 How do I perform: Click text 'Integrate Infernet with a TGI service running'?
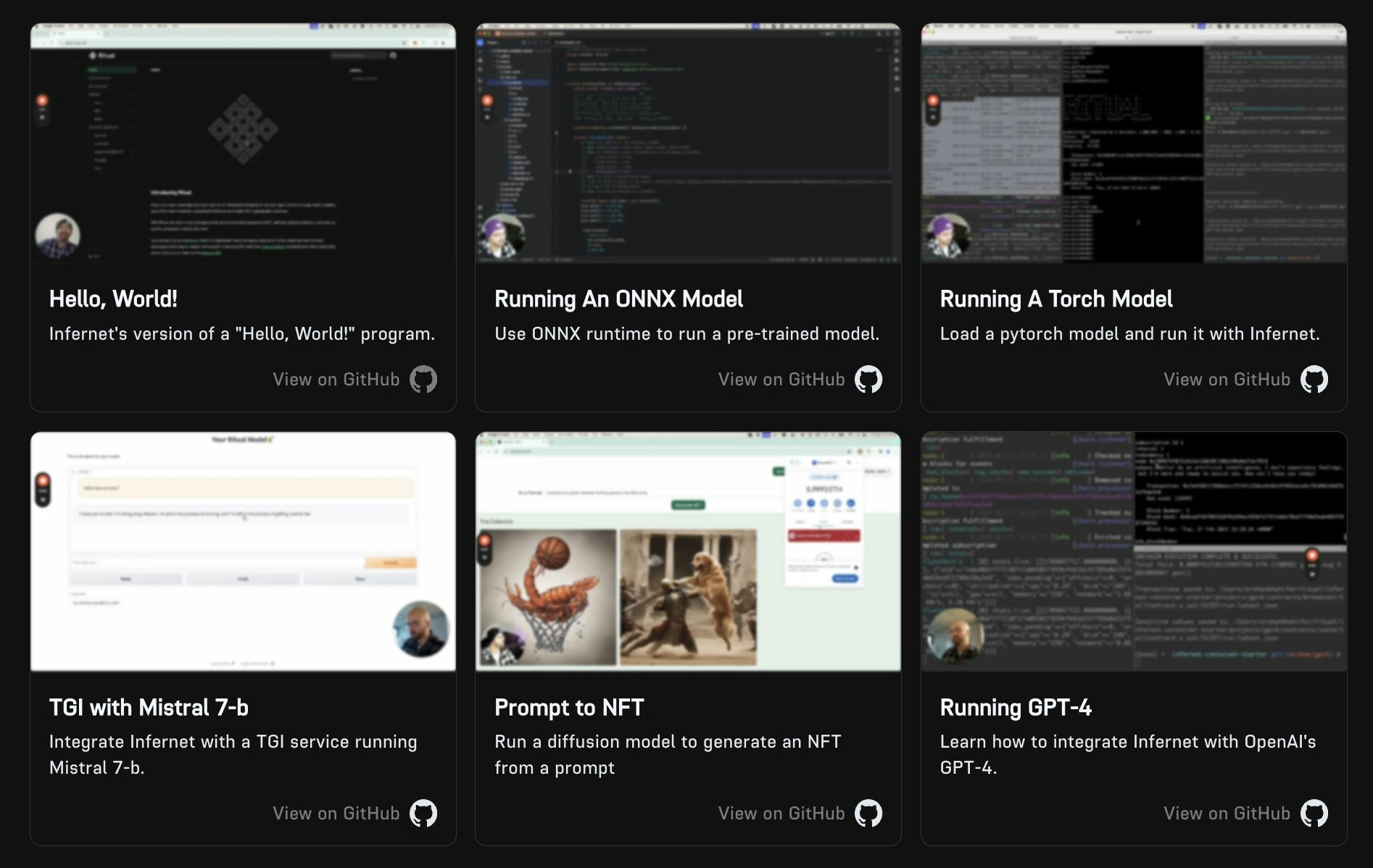point(233,742)
